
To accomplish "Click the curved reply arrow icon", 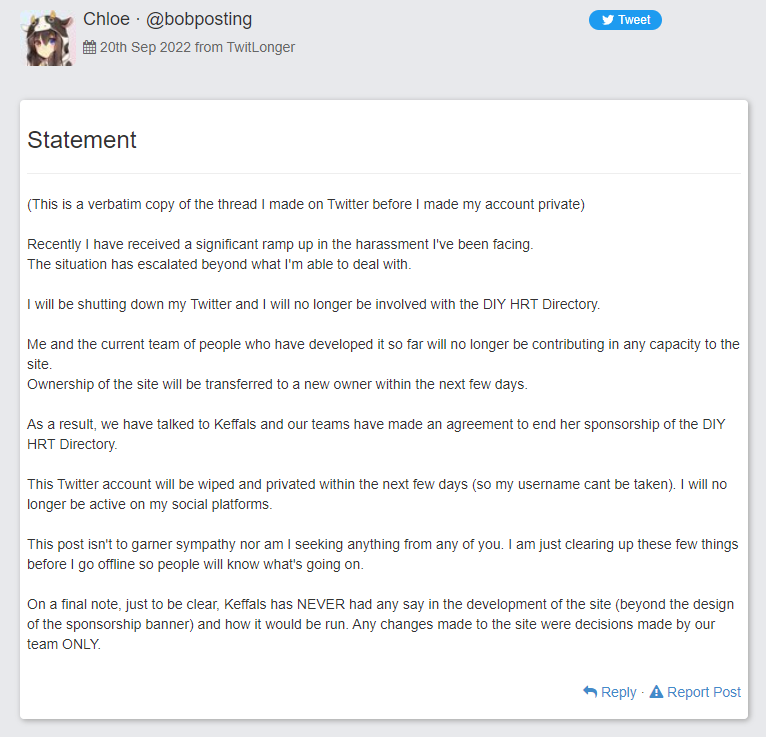I will (590, 692).
